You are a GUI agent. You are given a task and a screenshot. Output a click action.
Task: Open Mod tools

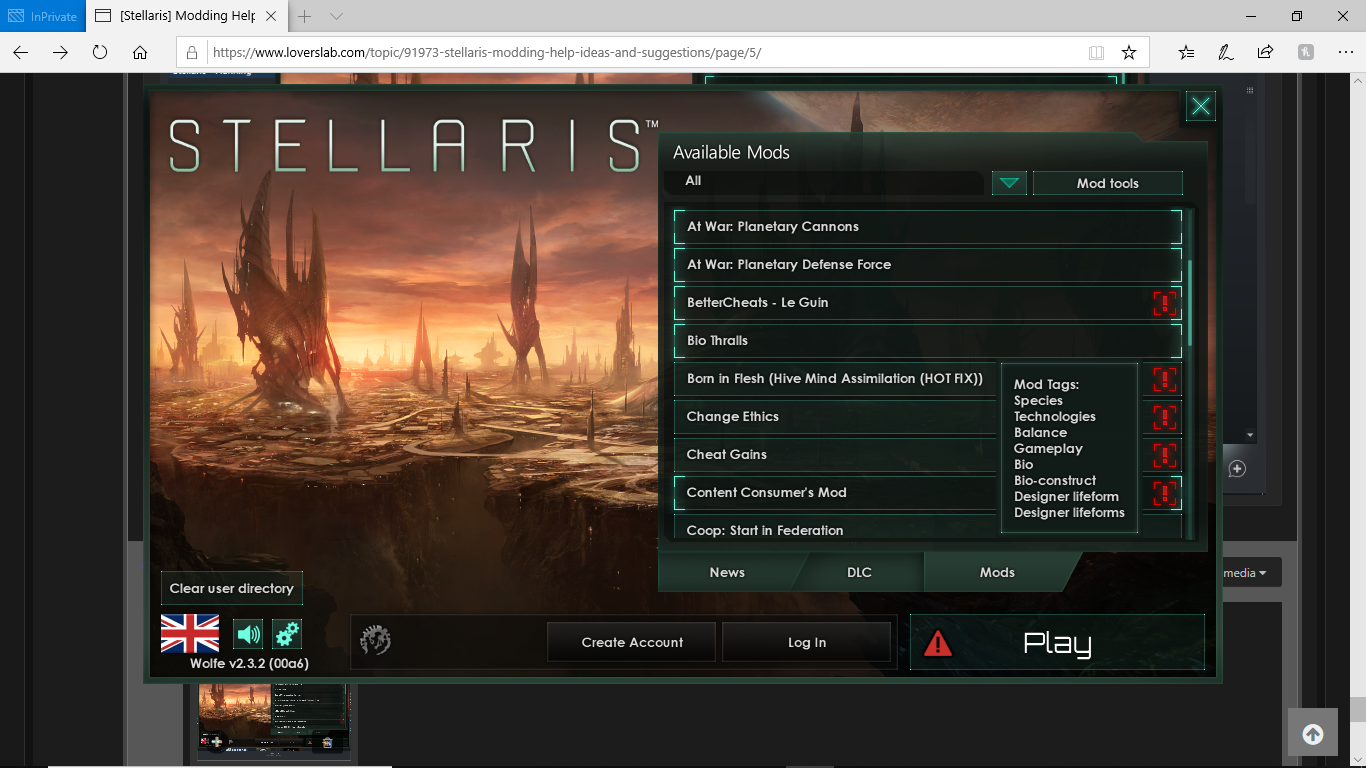pyautogui.click(x=1107, y=183)
